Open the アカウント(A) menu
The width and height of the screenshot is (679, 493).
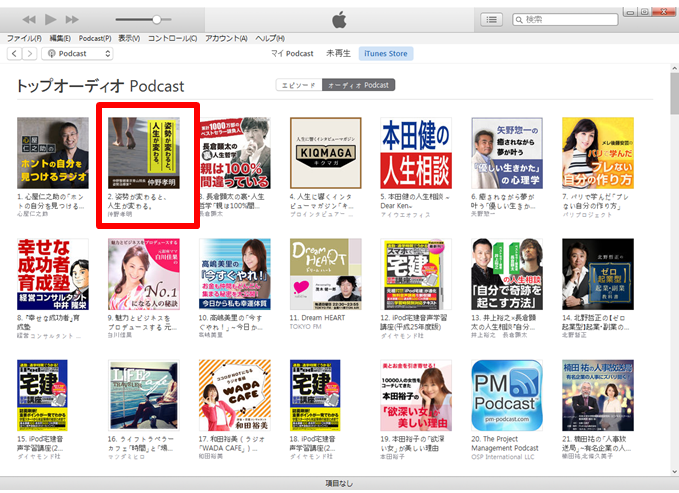click(226, 39)
